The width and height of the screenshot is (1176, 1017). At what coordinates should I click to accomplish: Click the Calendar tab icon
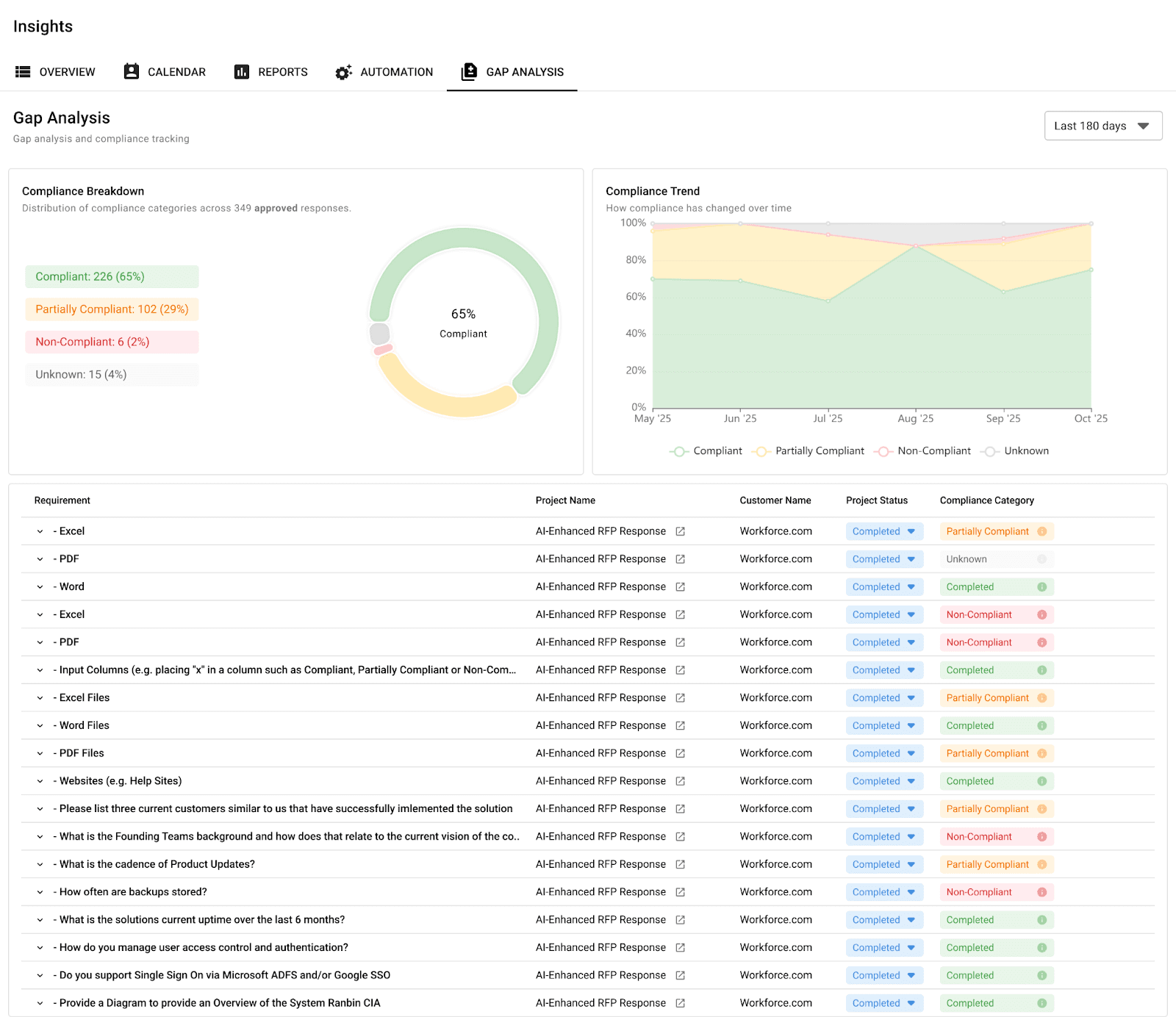point(132,71)
